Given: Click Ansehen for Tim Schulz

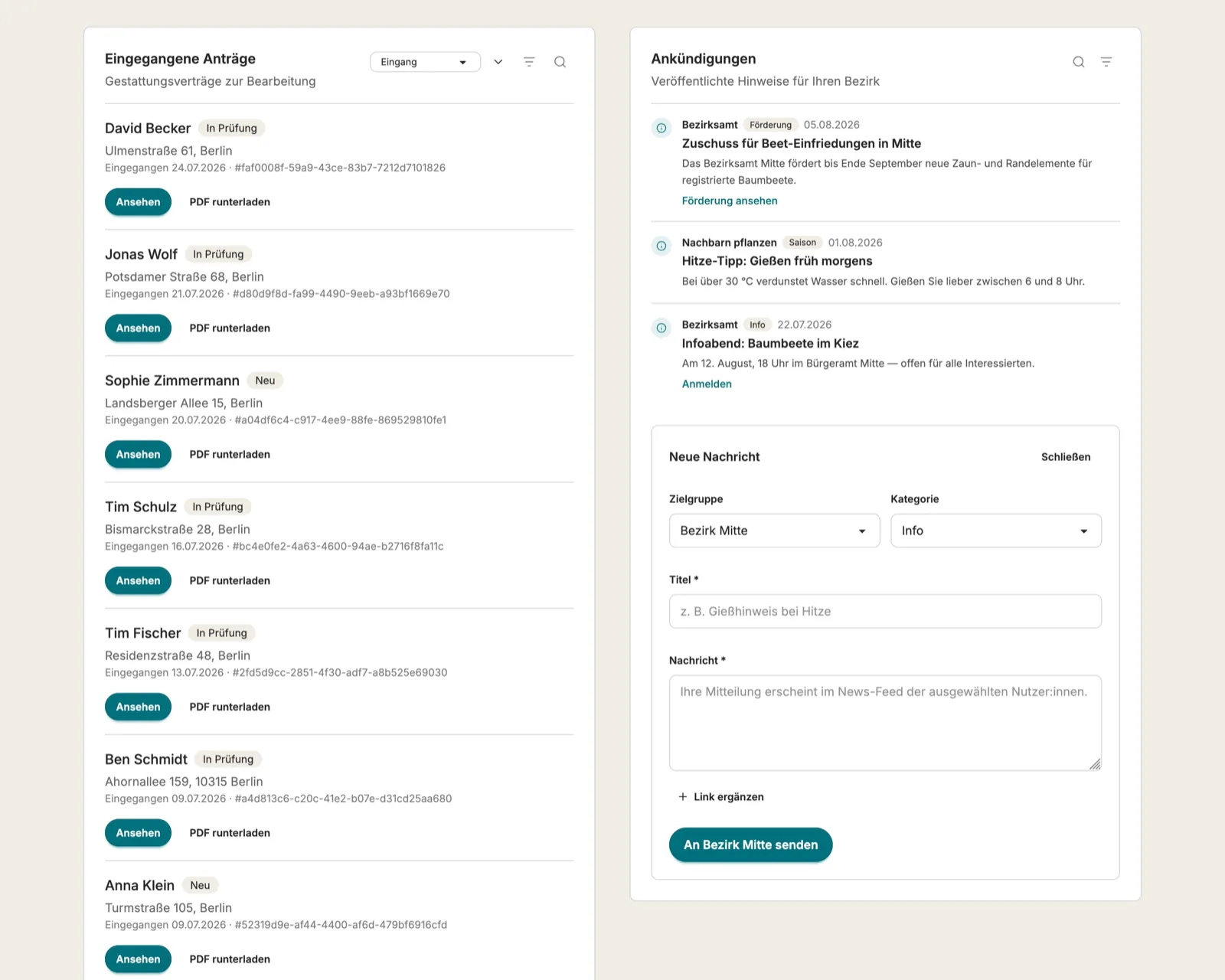Looking at the screenshot, I should click(138, 581).
